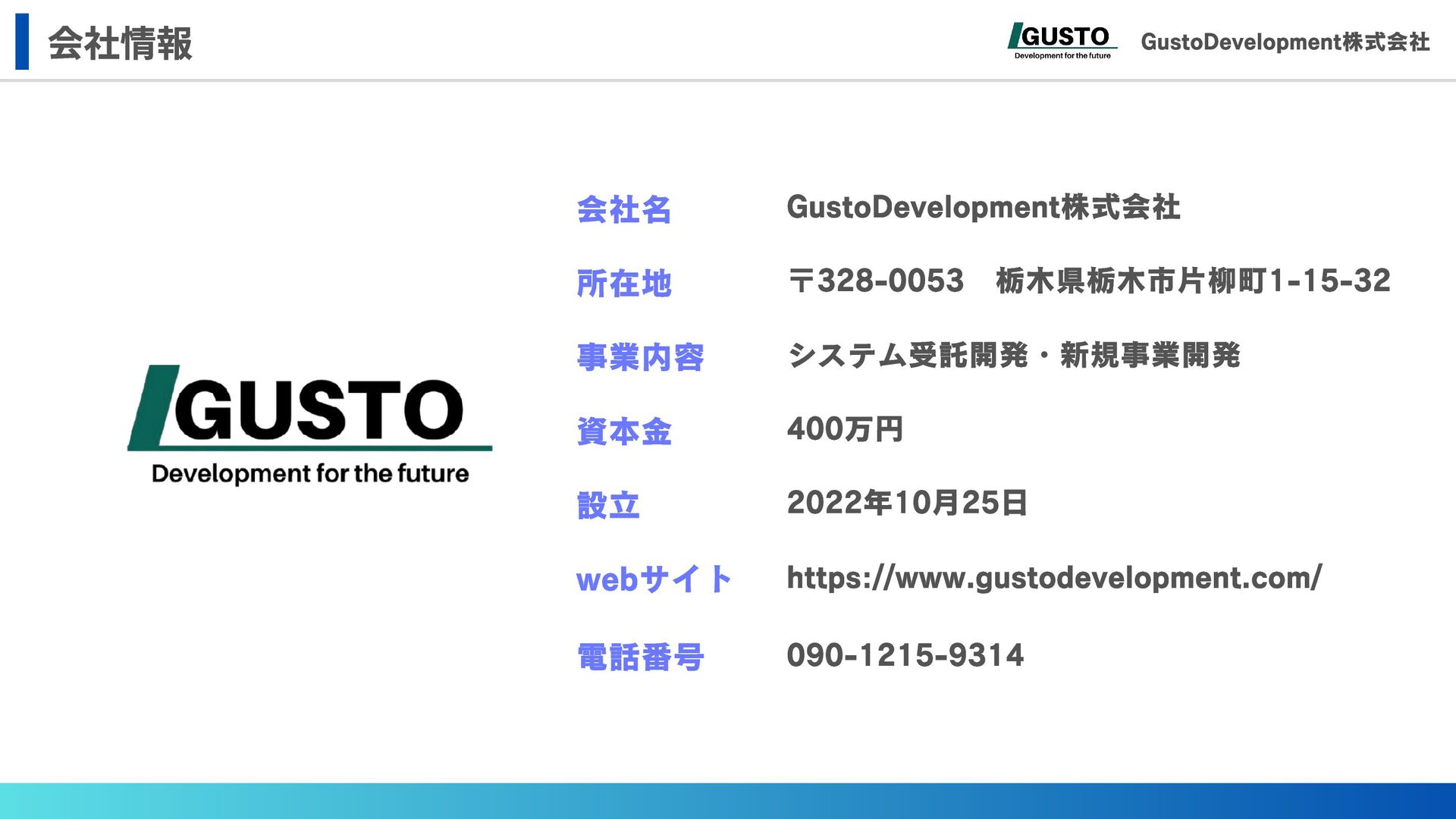Select the 所在地 label
The height and width of the screenshot is (819, 1456).
click(x=624, y=283)
